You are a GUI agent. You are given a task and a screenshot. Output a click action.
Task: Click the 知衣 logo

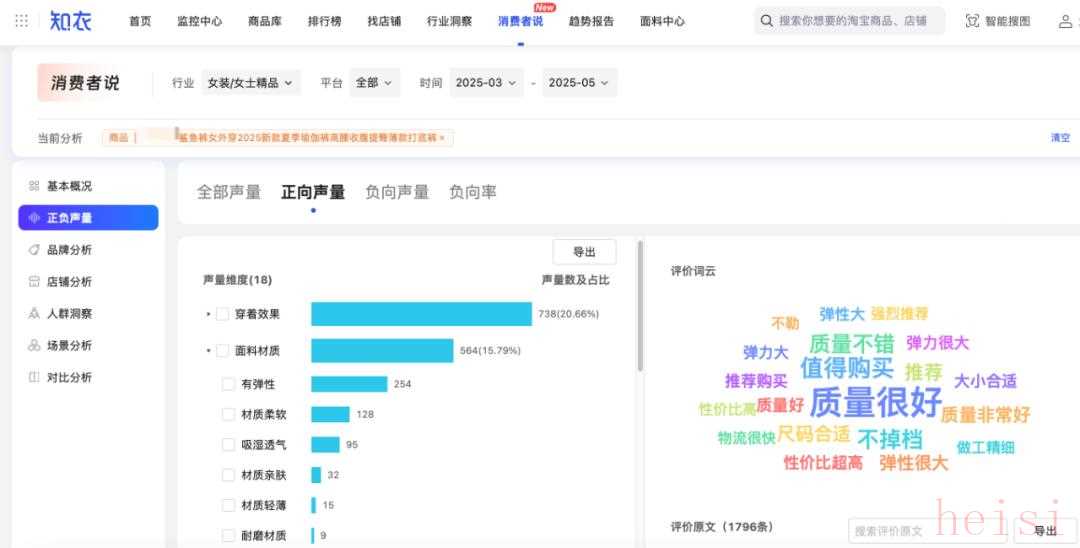tap(70, 21)
